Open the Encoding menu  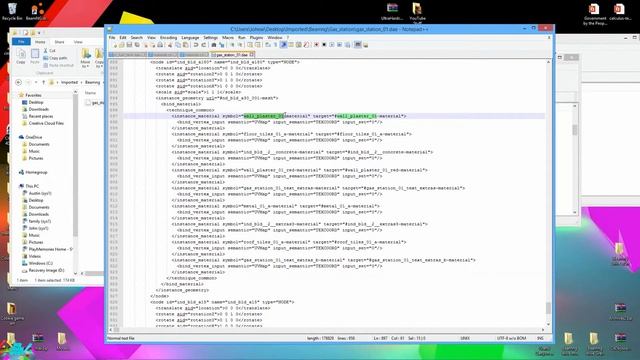(169, 38)
